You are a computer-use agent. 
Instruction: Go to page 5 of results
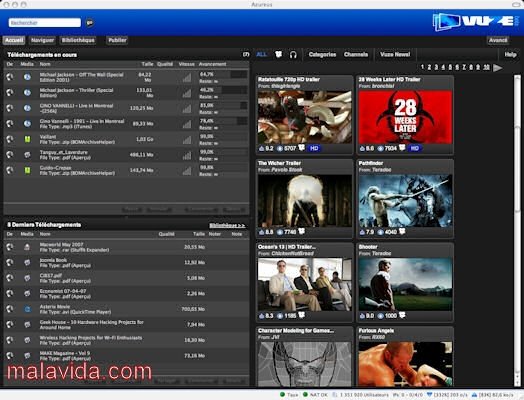(450, 68)
